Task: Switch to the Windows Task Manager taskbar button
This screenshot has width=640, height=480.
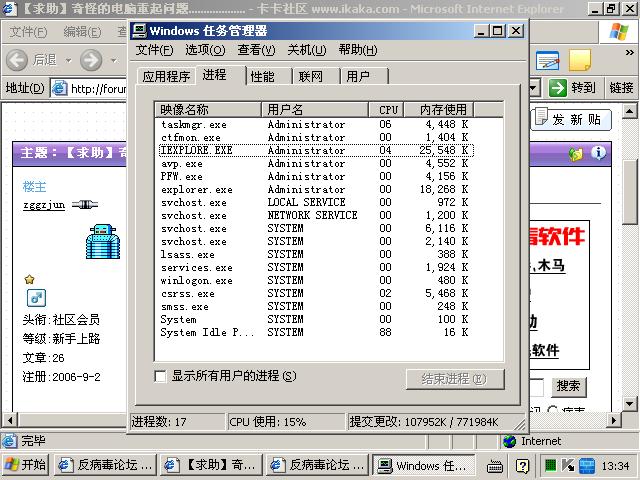Action: click(x=423, y=465)
